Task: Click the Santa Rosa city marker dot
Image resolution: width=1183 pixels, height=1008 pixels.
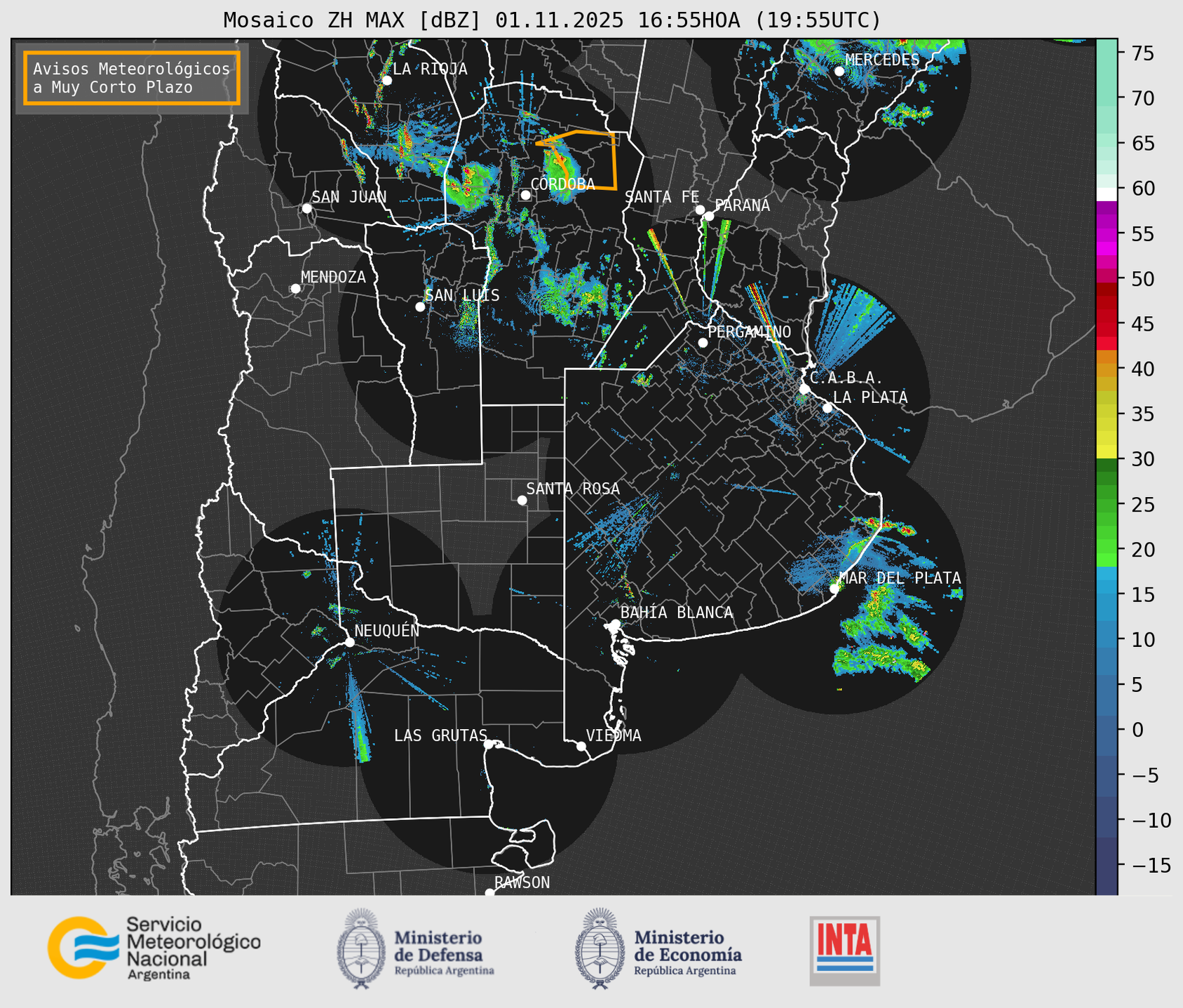Action: [522, 500]
